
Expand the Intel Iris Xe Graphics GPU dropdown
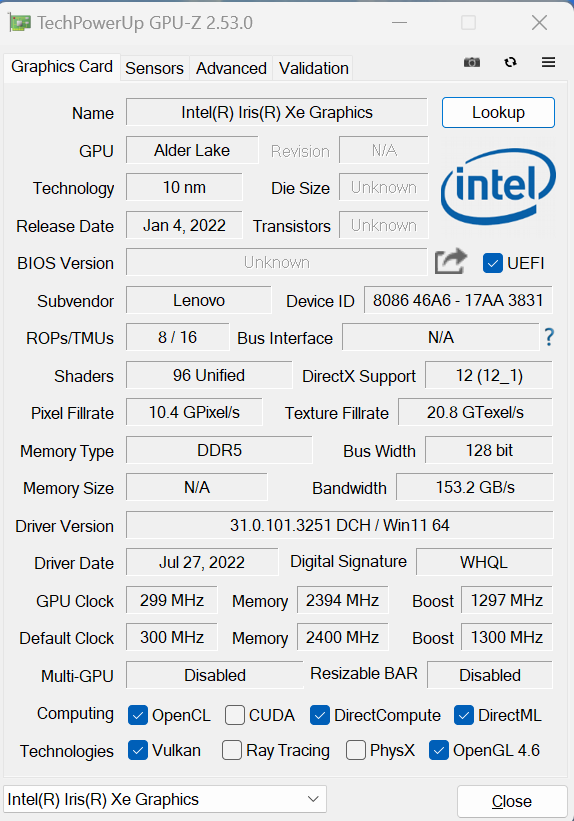pos(165,799)
